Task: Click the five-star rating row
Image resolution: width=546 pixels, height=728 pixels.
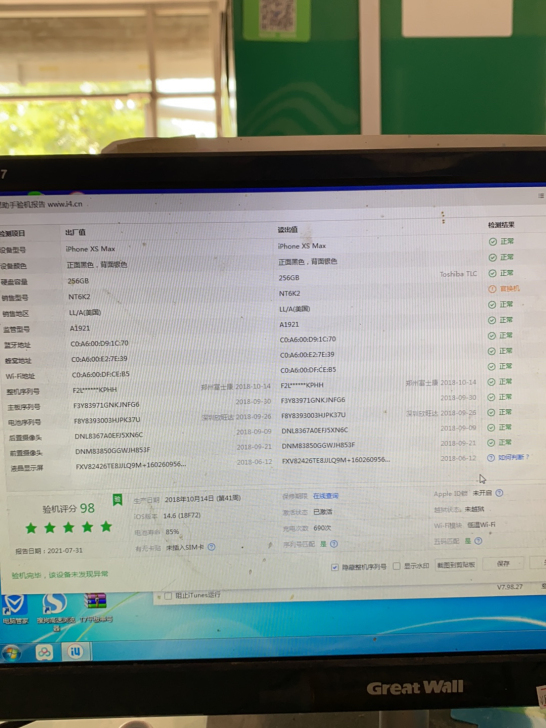Action: (x=69, y=527)
